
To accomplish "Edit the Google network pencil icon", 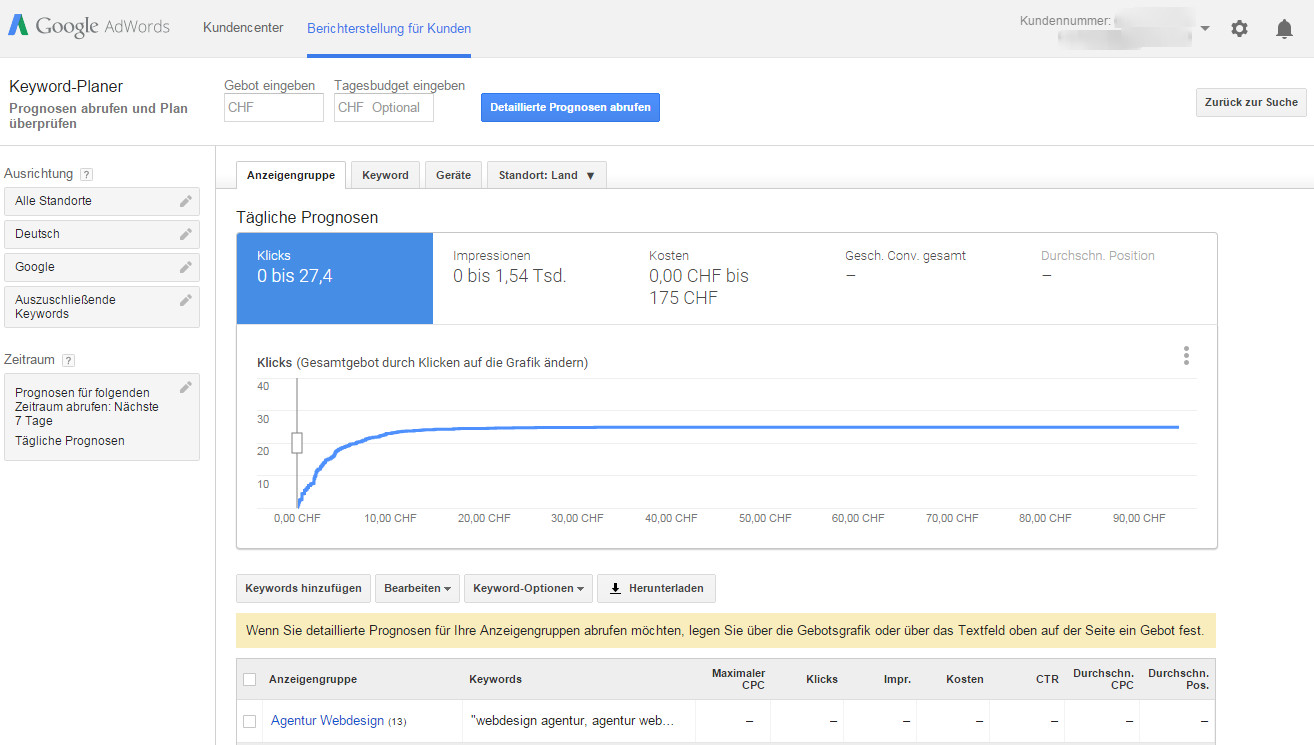I will pos(185,267).
